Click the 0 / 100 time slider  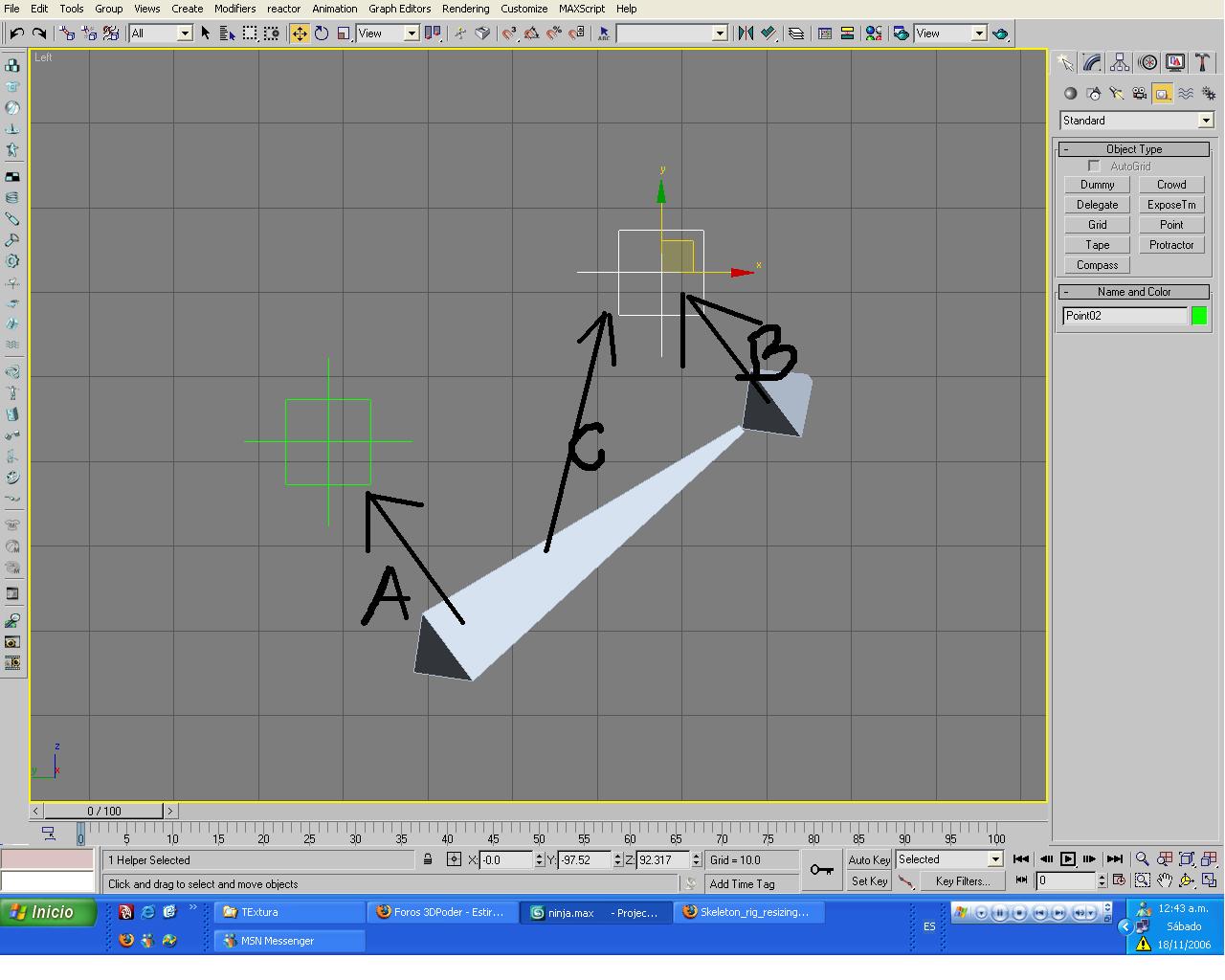104,811
